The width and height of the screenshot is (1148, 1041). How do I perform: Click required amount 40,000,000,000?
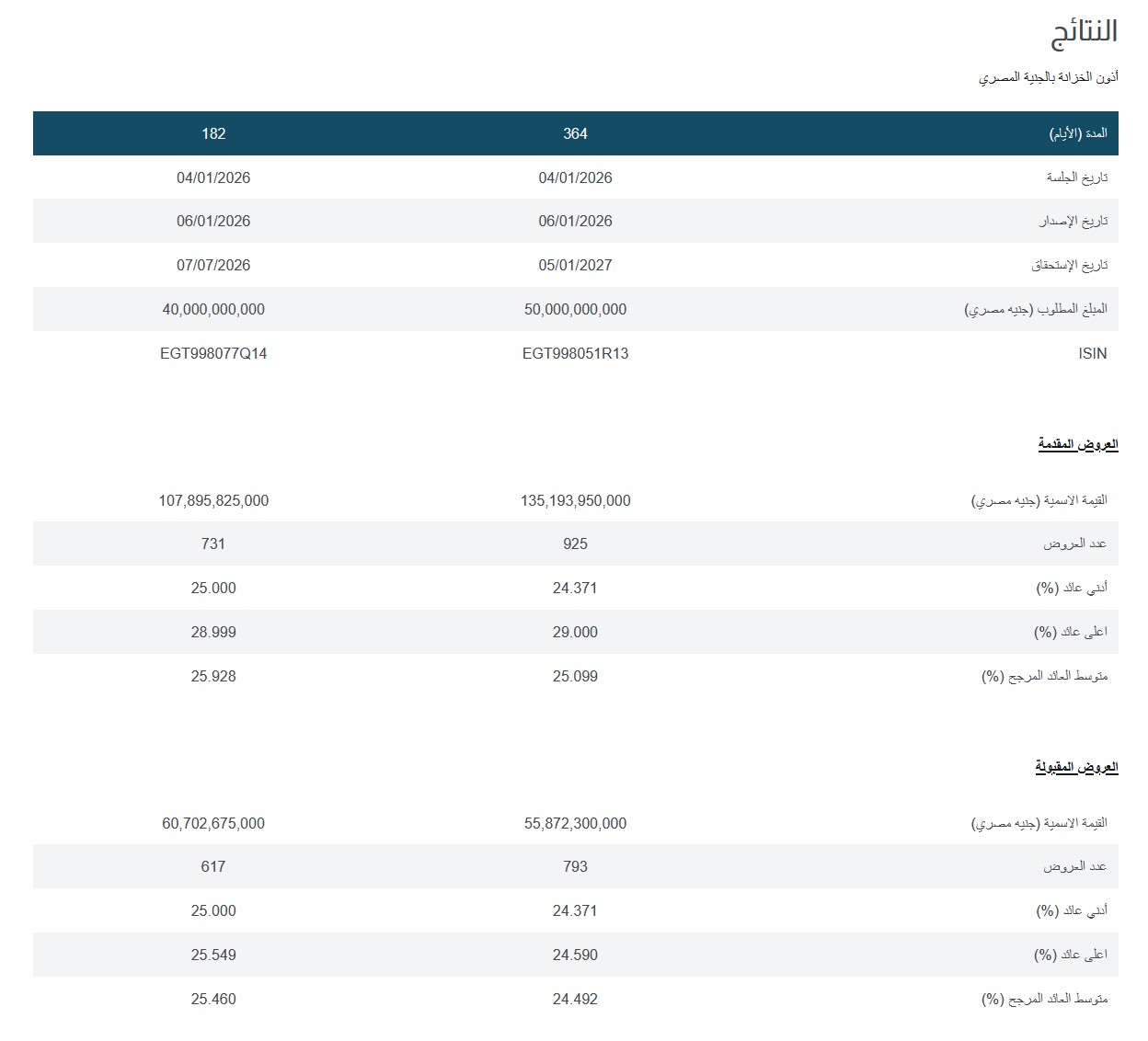pyautogui.click(x=213, y=310)
